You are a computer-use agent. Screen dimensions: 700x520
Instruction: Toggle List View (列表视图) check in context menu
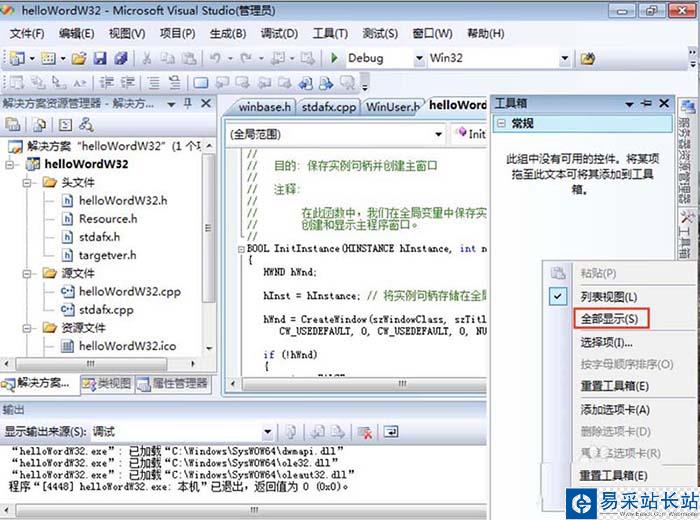point(558,296)
